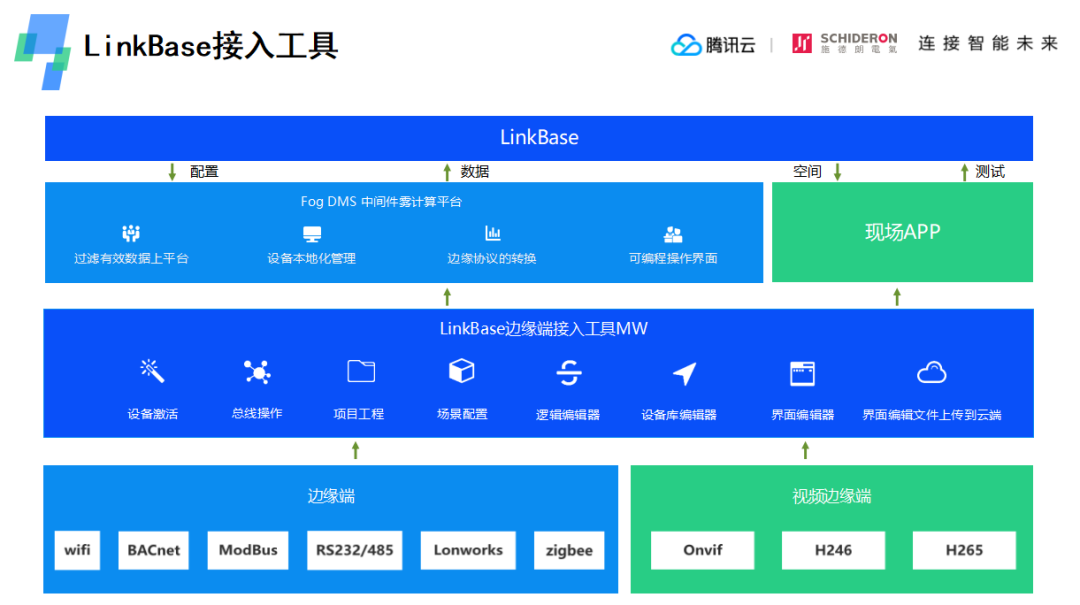This screenshot has height=605, width=1080.
Task: Click the LinkBase接入工具 slide title
Action: [211, 46]
